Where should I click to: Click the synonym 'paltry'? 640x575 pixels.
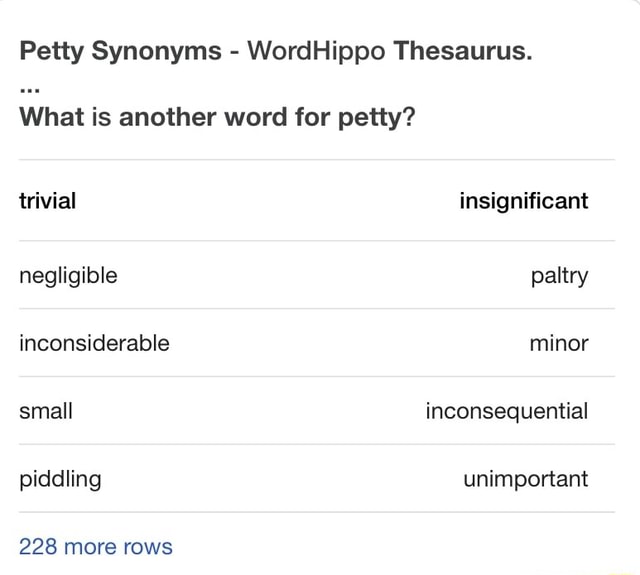tap(559, 275)
